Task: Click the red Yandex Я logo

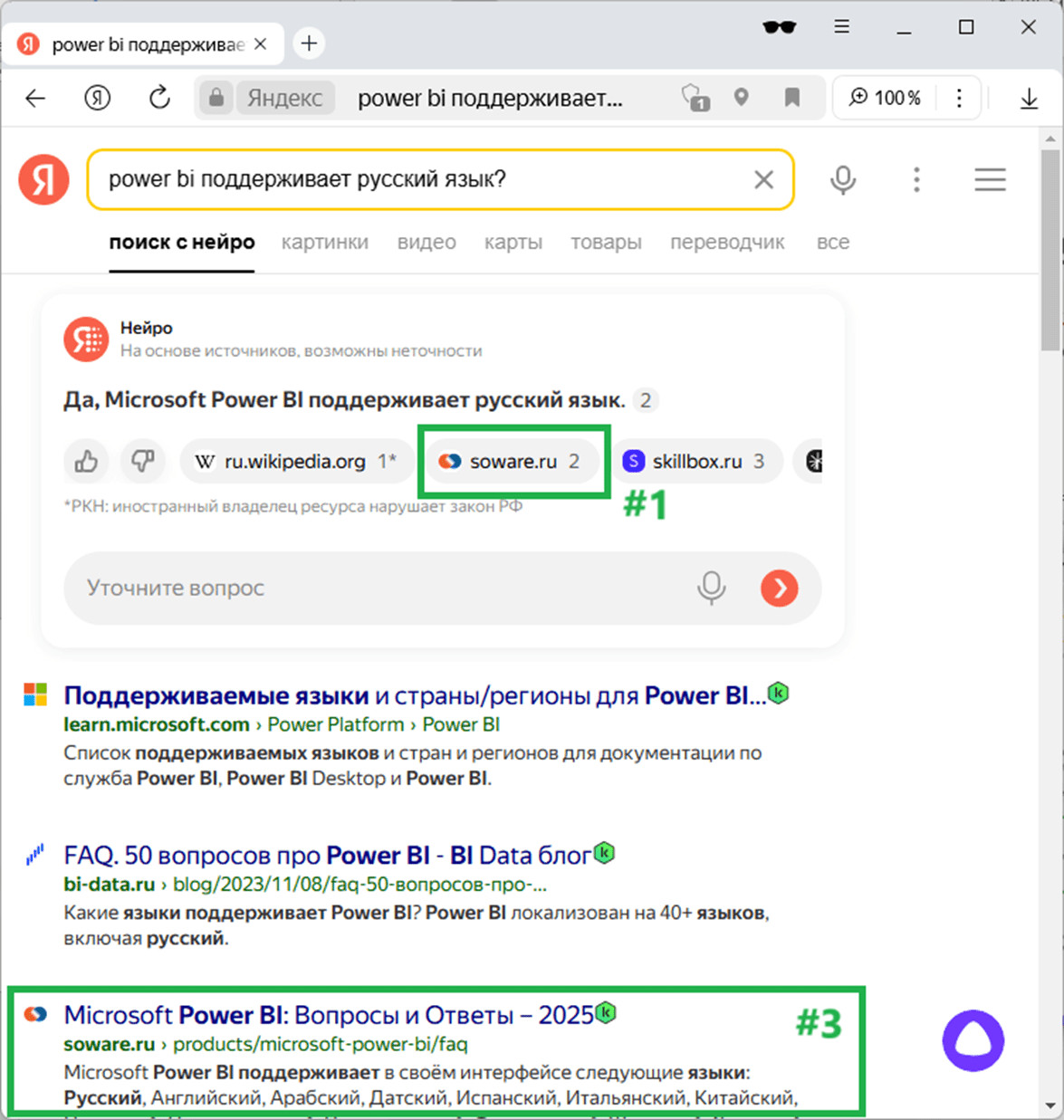Action: [43, 179]
